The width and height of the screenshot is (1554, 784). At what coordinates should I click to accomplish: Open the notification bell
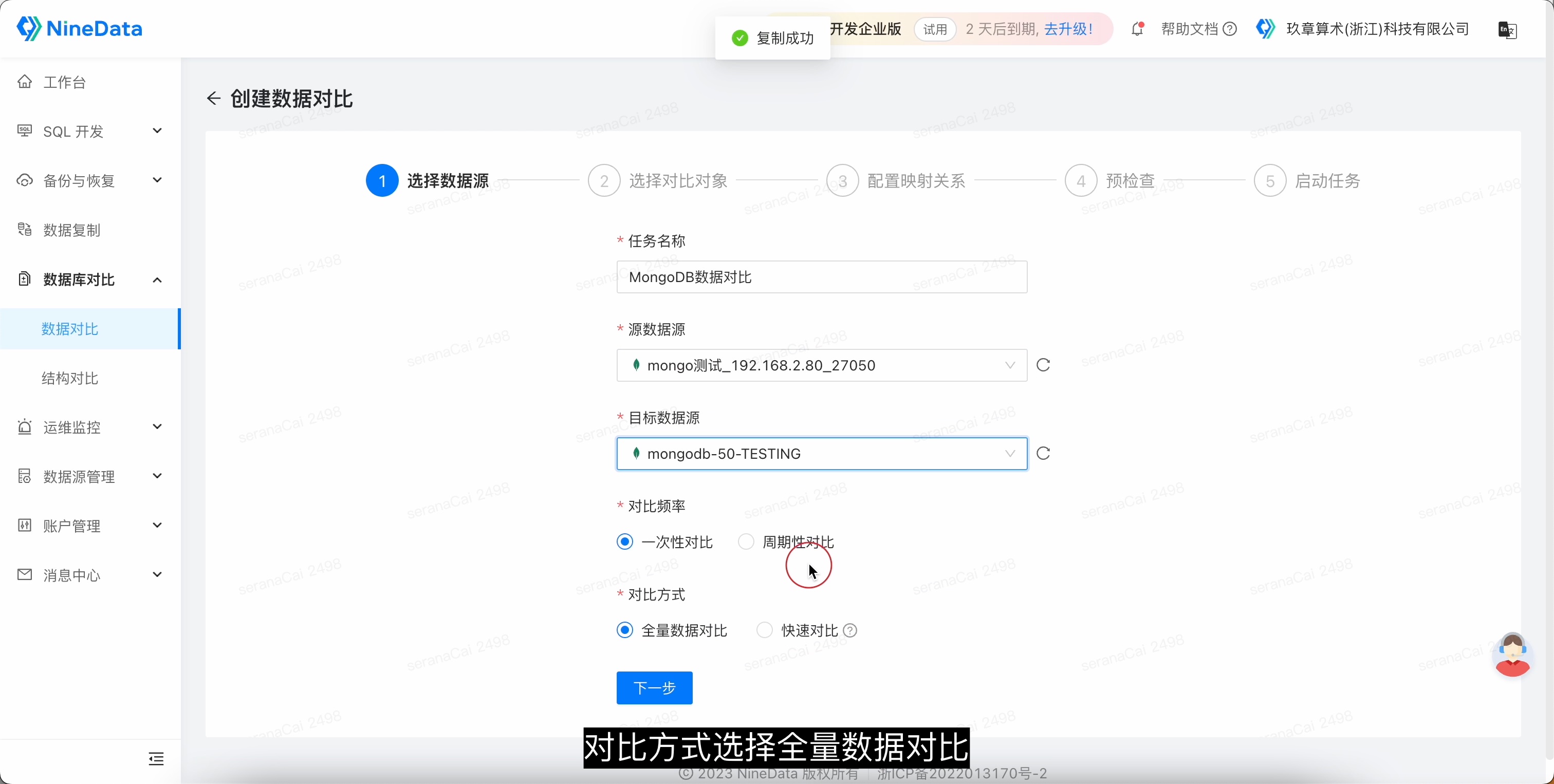point(1137,29)
